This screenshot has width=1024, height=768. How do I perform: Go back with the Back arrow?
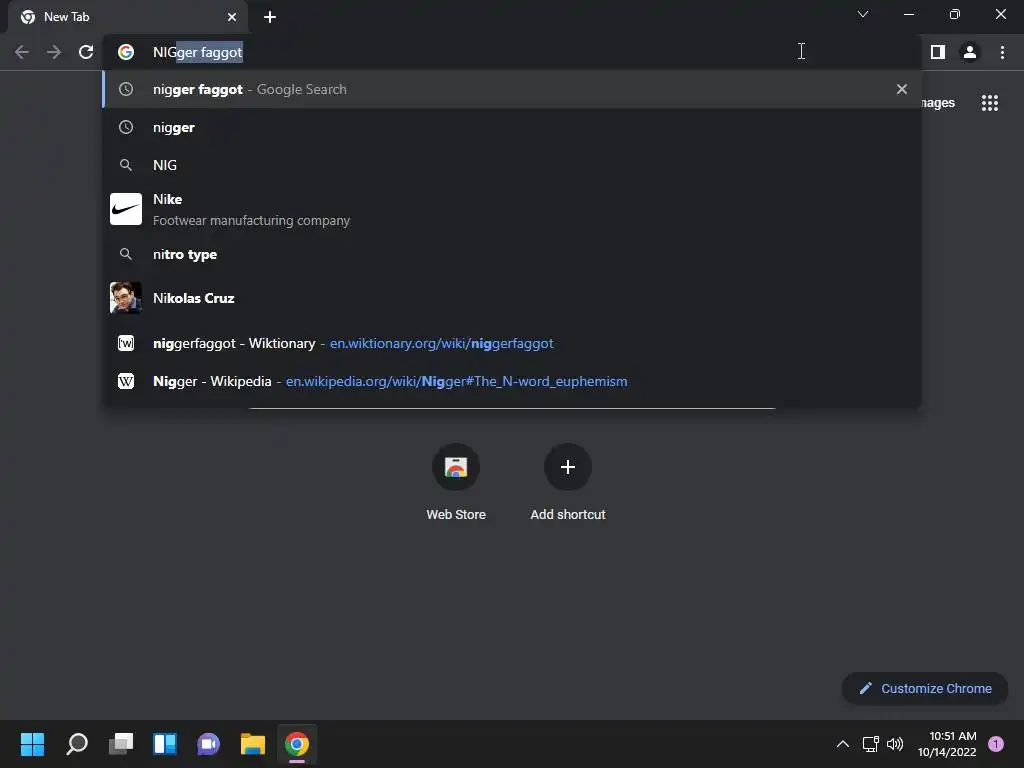pos(22,52)
